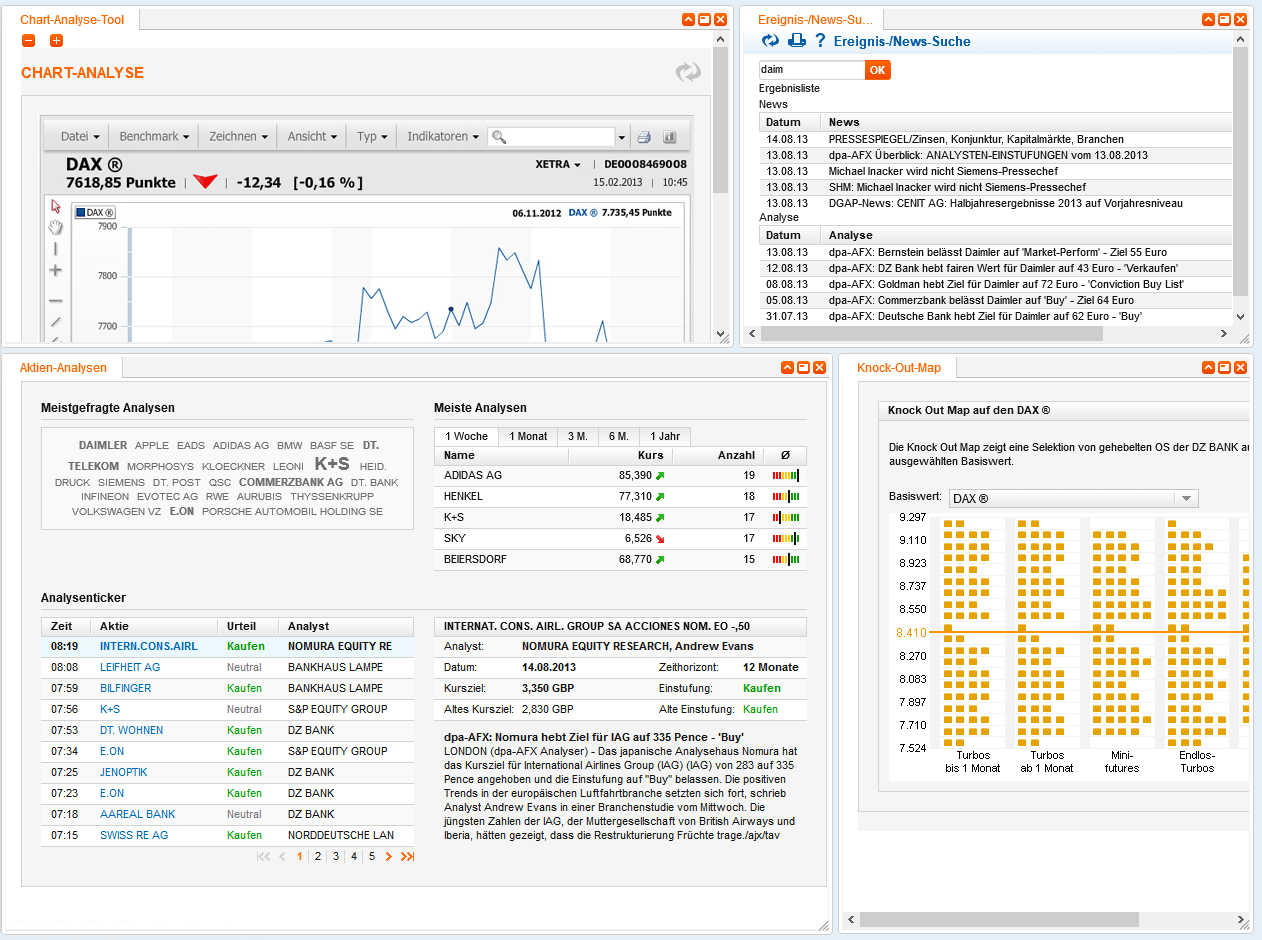Image resolution: width=1262 pixels, height=940 pixels.
Task: Select the red pointer tool in chart
Action: click(x=56, y=206)
